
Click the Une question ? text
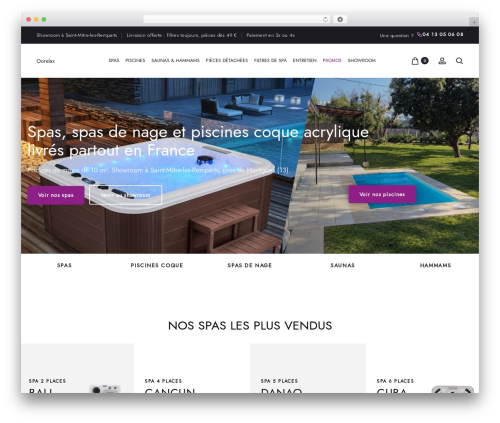pos(396,35)
